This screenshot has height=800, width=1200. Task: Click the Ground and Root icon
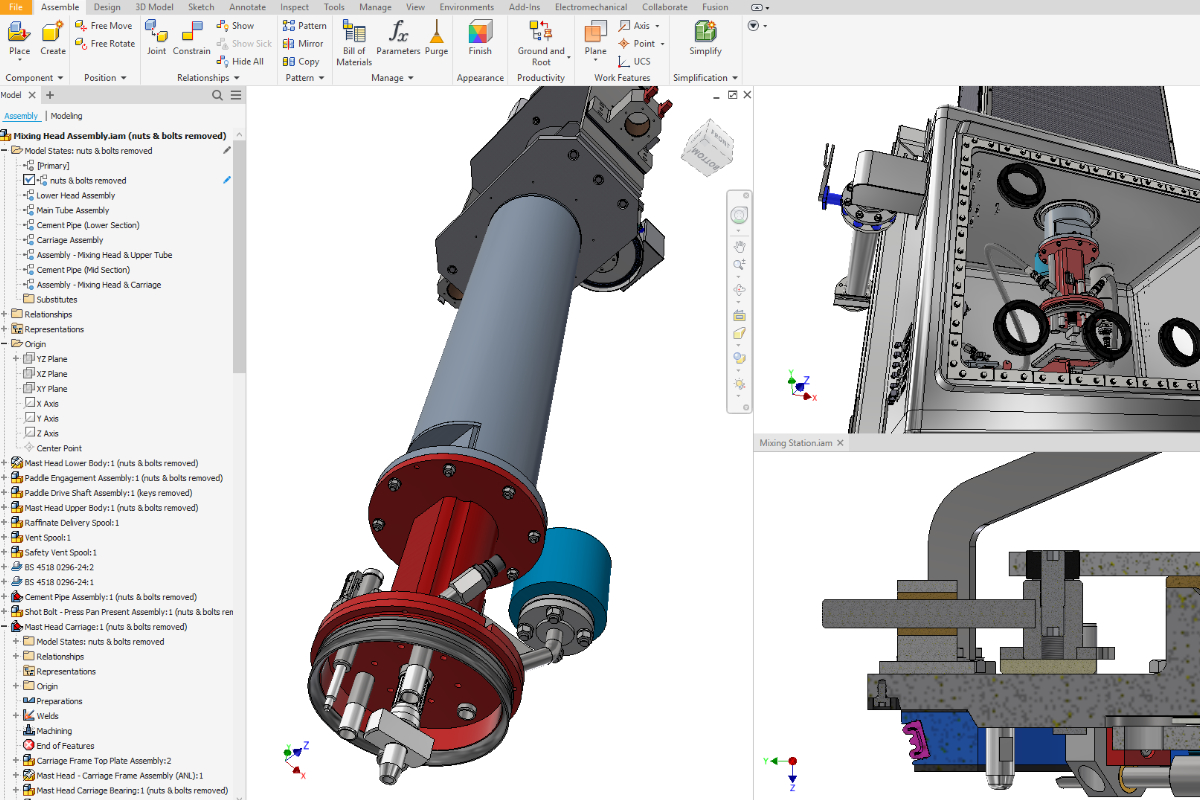pyautogui.click(x=541, y=33)
